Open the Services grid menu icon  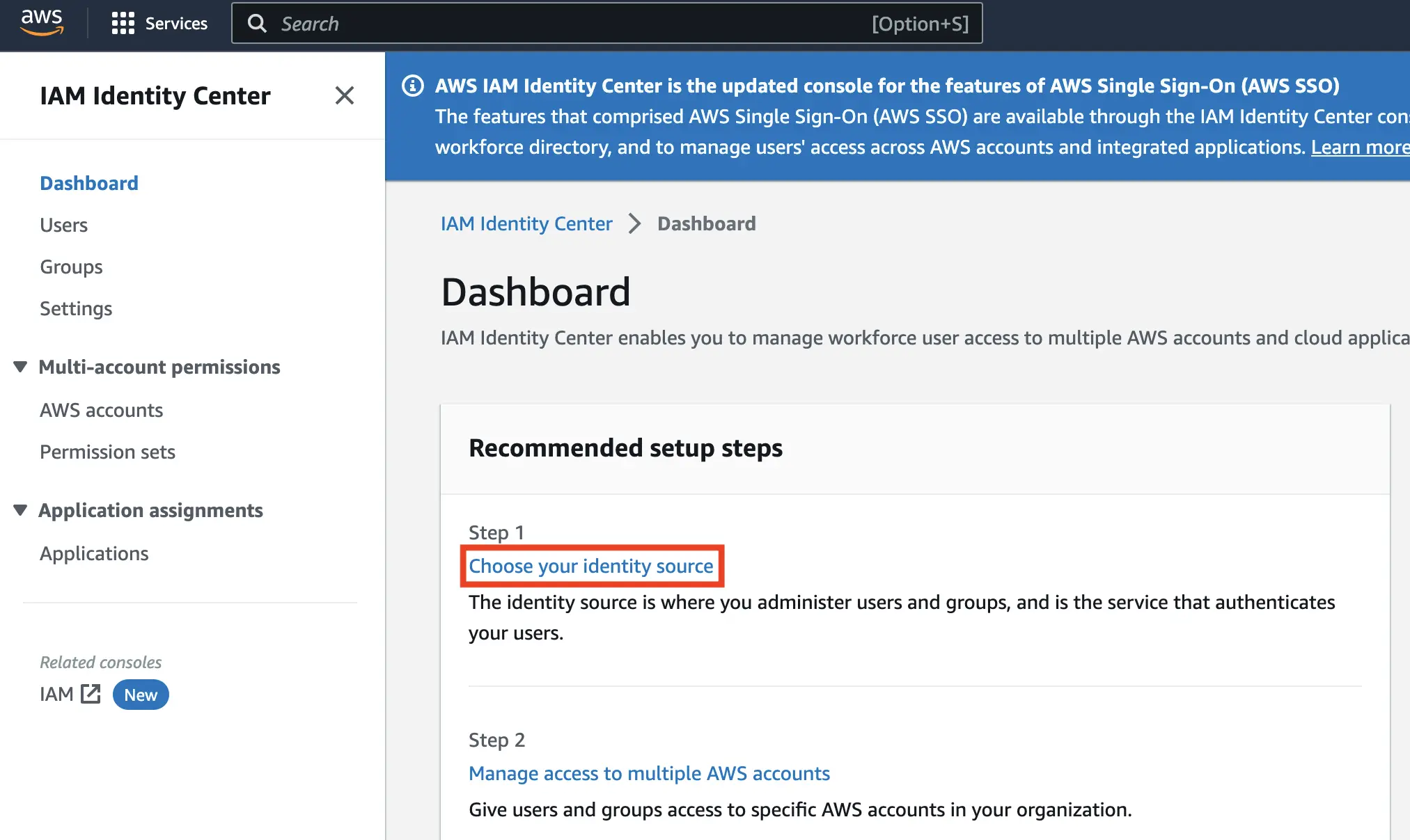[x=123, y=24]
